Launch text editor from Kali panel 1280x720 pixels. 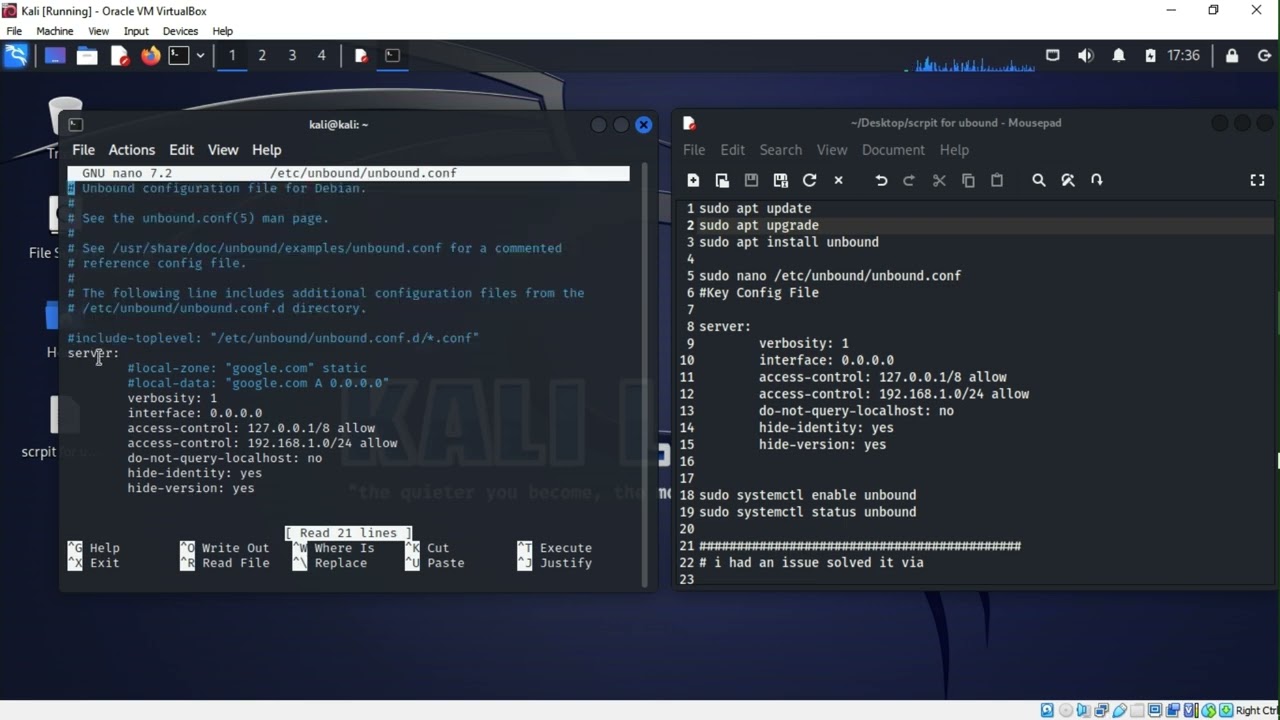pyautogui.click(x=119, y=56)
